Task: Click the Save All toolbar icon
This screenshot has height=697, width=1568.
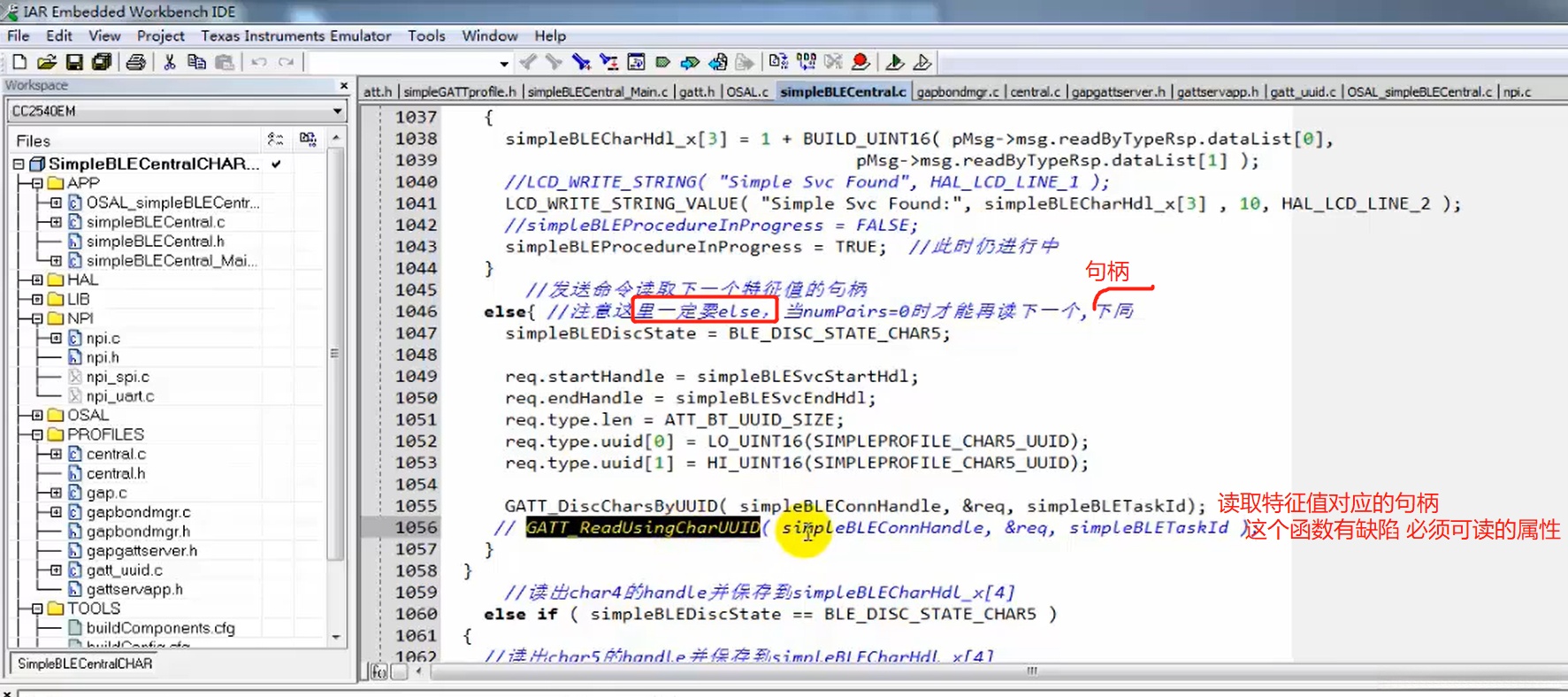Action: [x=102, y=62]
